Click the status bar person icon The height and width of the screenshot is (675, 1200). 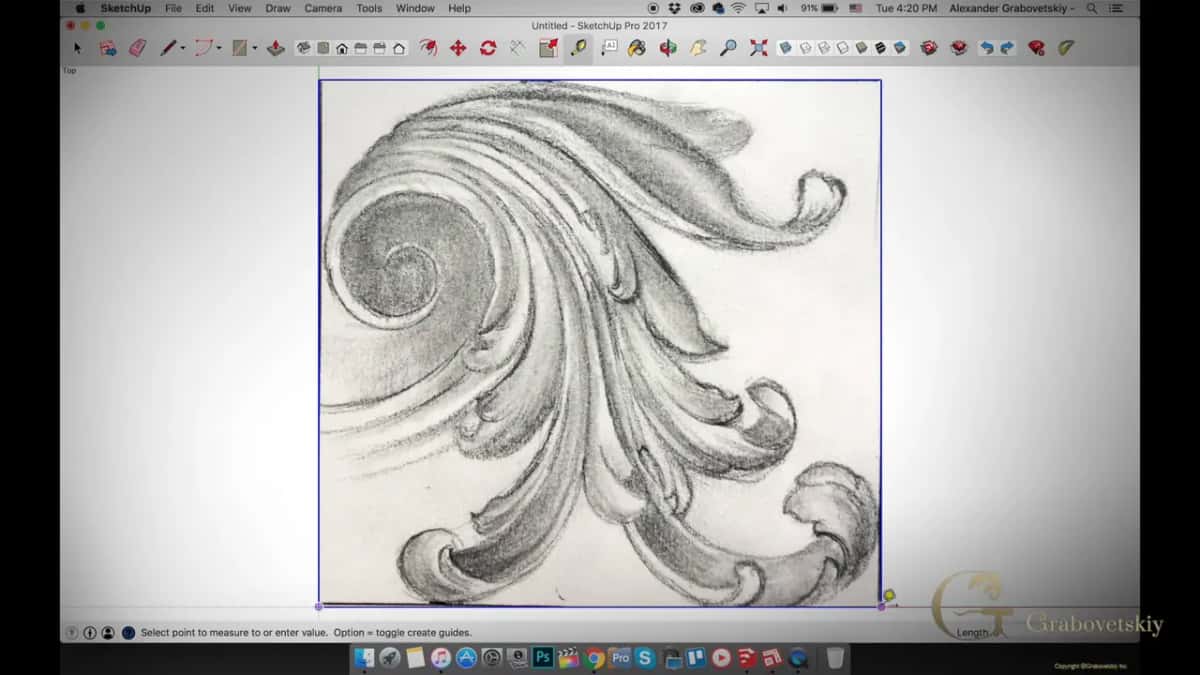108,633
